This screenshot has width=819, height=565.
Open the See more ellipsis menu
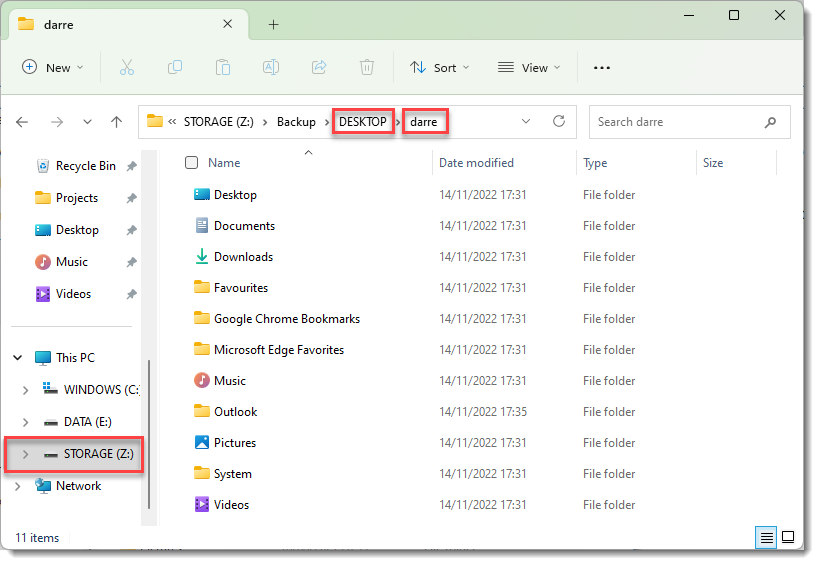coord(602,68)
